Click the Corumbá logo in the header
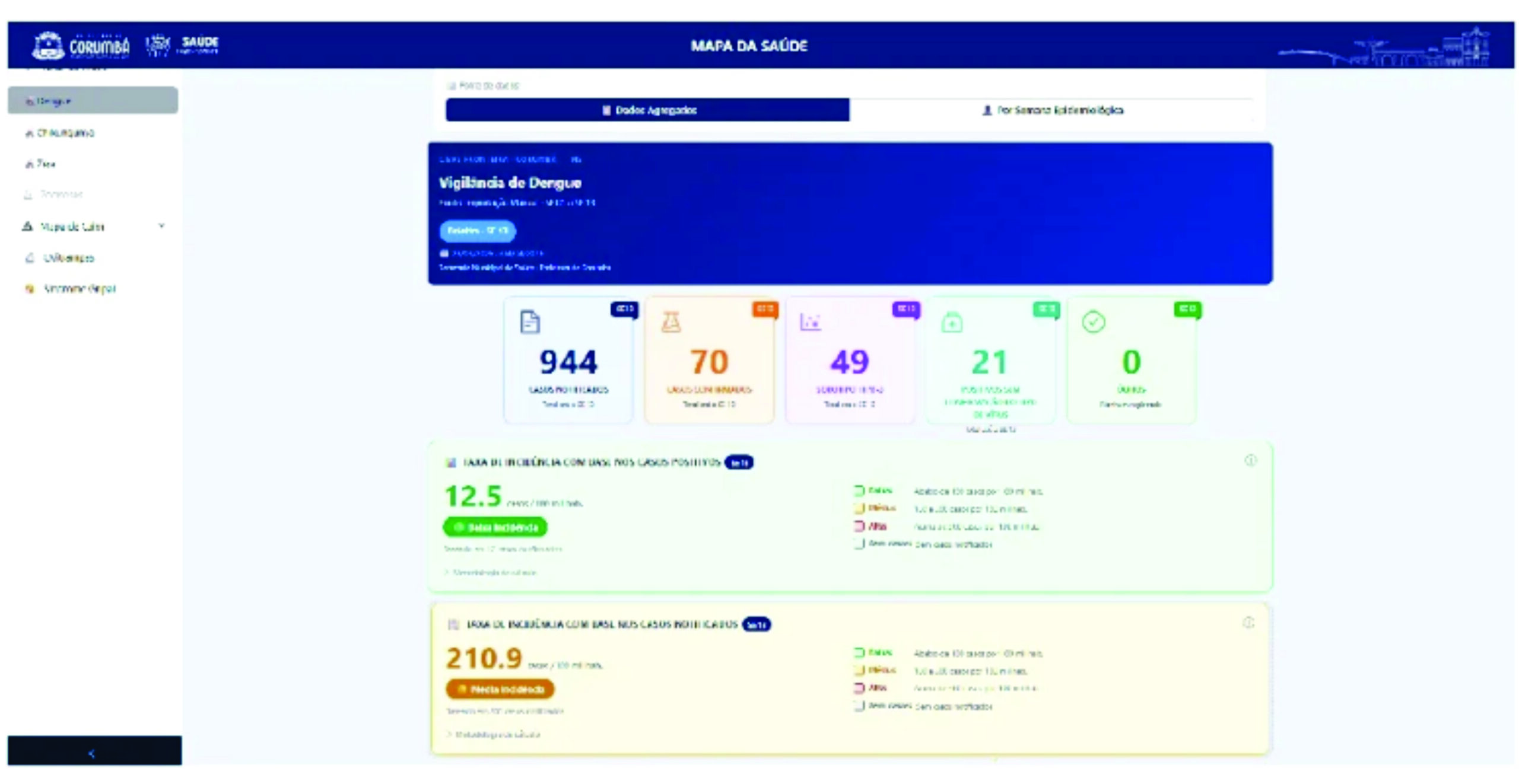 tap(83, 43)
